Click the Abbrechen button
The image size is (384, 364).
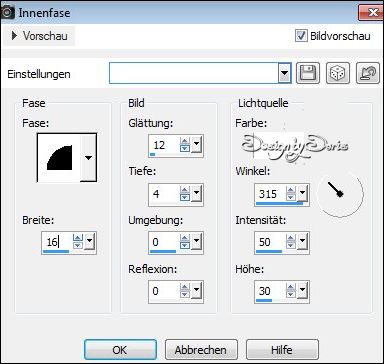point(201,350)
